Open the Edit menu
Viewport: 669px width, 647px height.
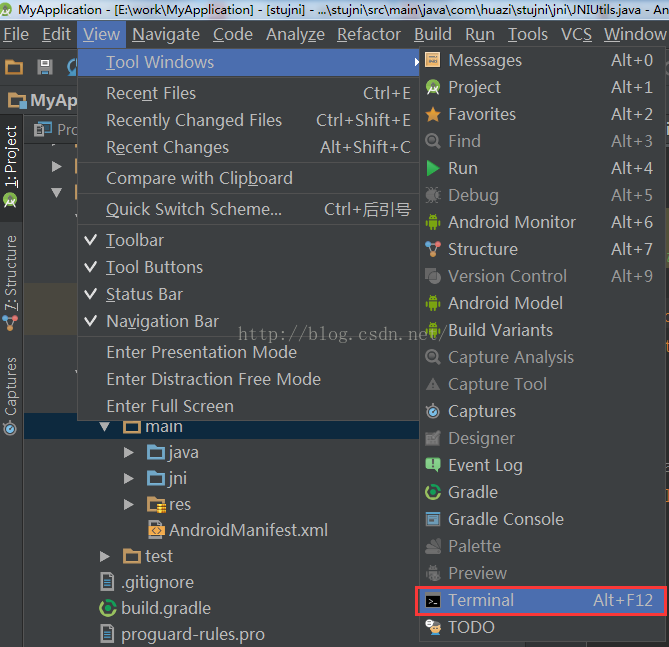56,34
